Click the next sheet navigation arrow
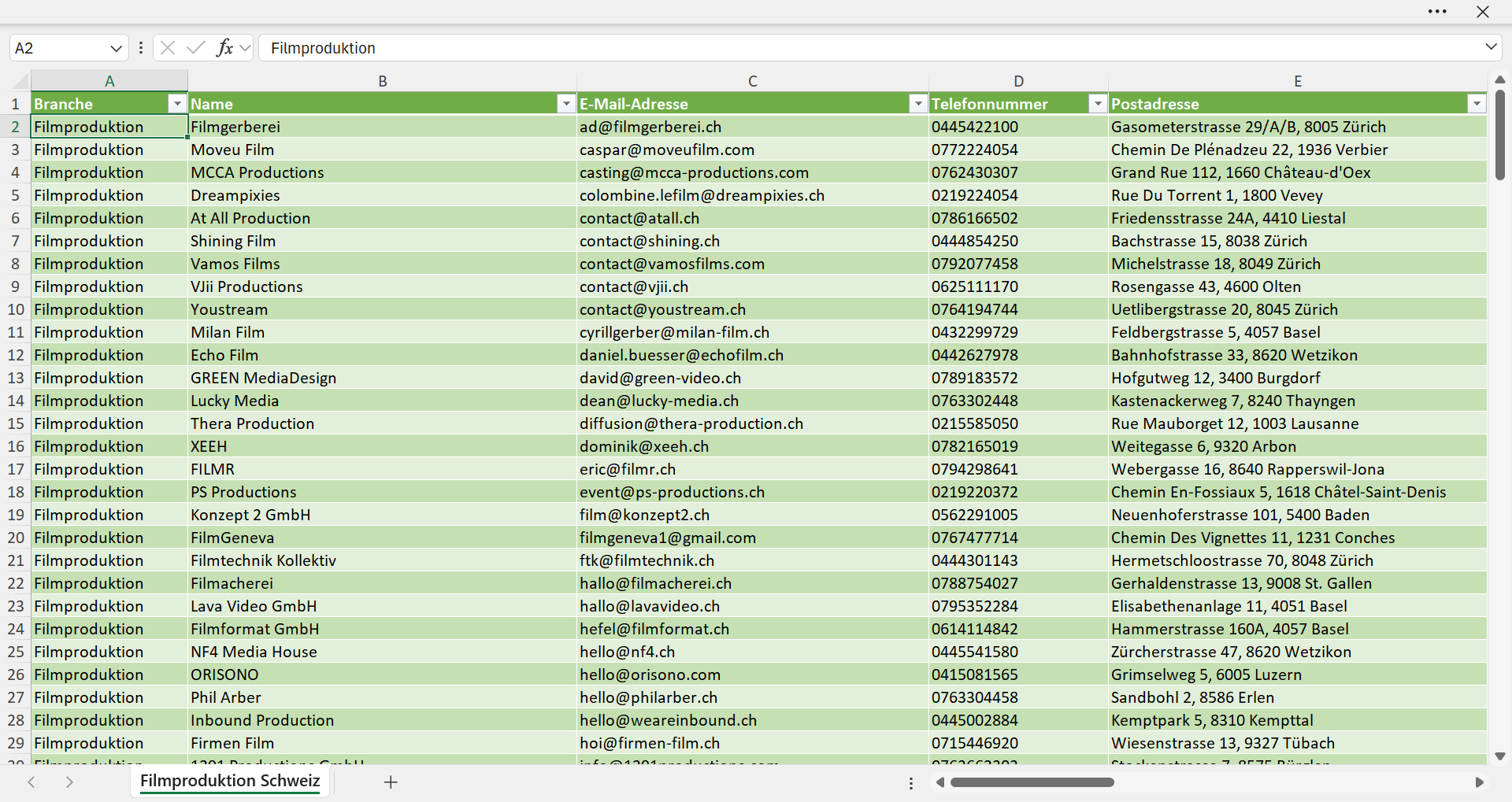This screenshot has width=1512, height=802. click(x=69, y=782)
